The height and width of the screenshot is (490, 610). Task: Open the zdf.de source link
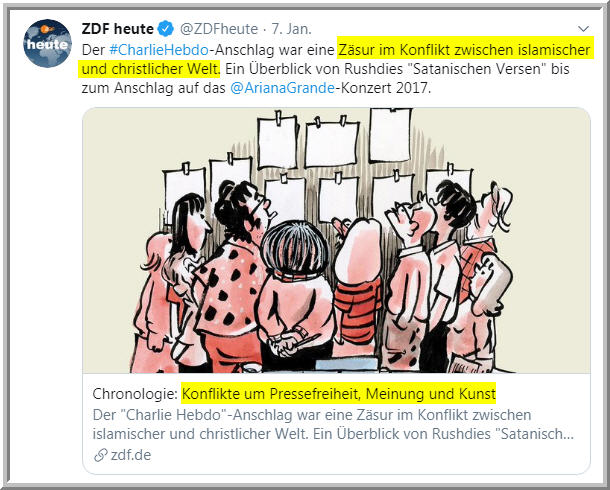131,455
